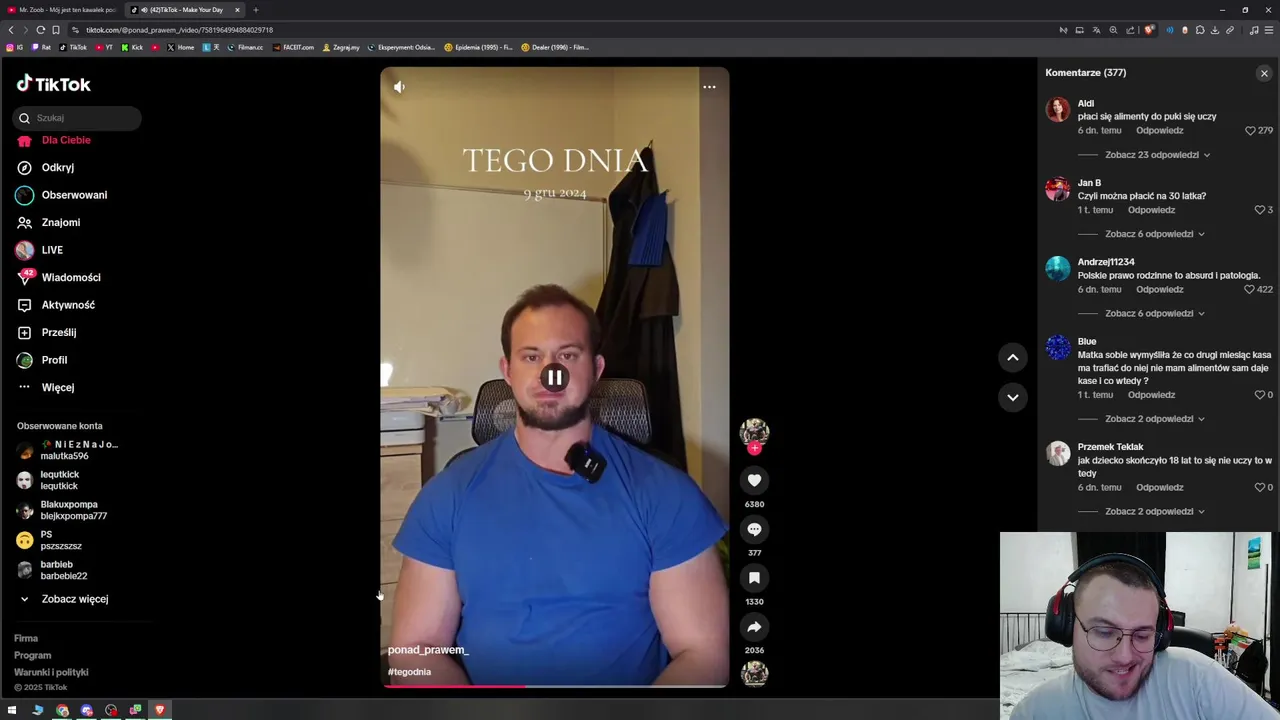Share video using the arrow icon
The height and width of the screenshot is (720, 1280).
pos(754,627)
